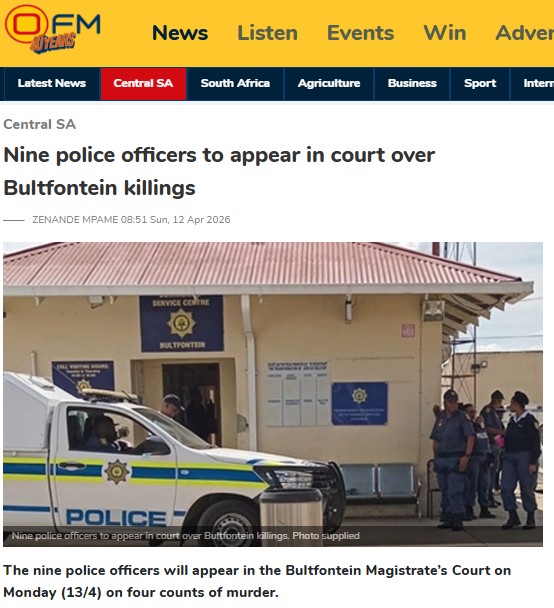Click the article publication date
Screen dimensions: 554x608
[175, 220]
